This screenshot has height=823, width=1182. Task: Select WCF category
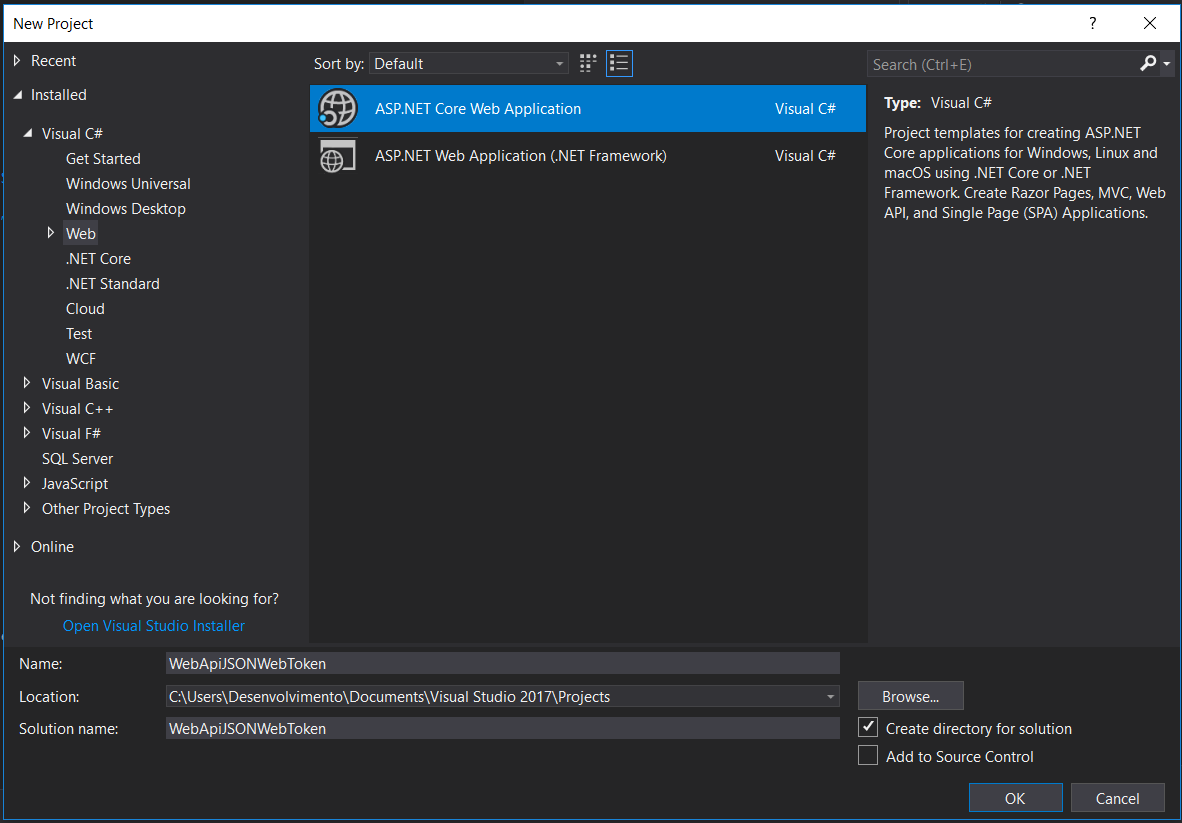click(x=81, y=359)
